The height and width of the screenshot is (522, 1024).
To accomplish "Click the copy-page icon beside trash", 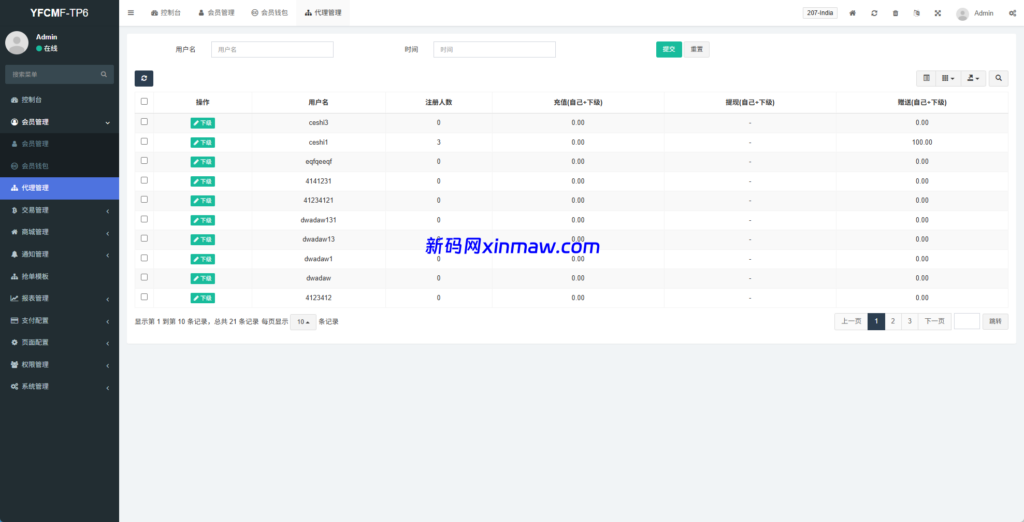I will tap(916, 13).
